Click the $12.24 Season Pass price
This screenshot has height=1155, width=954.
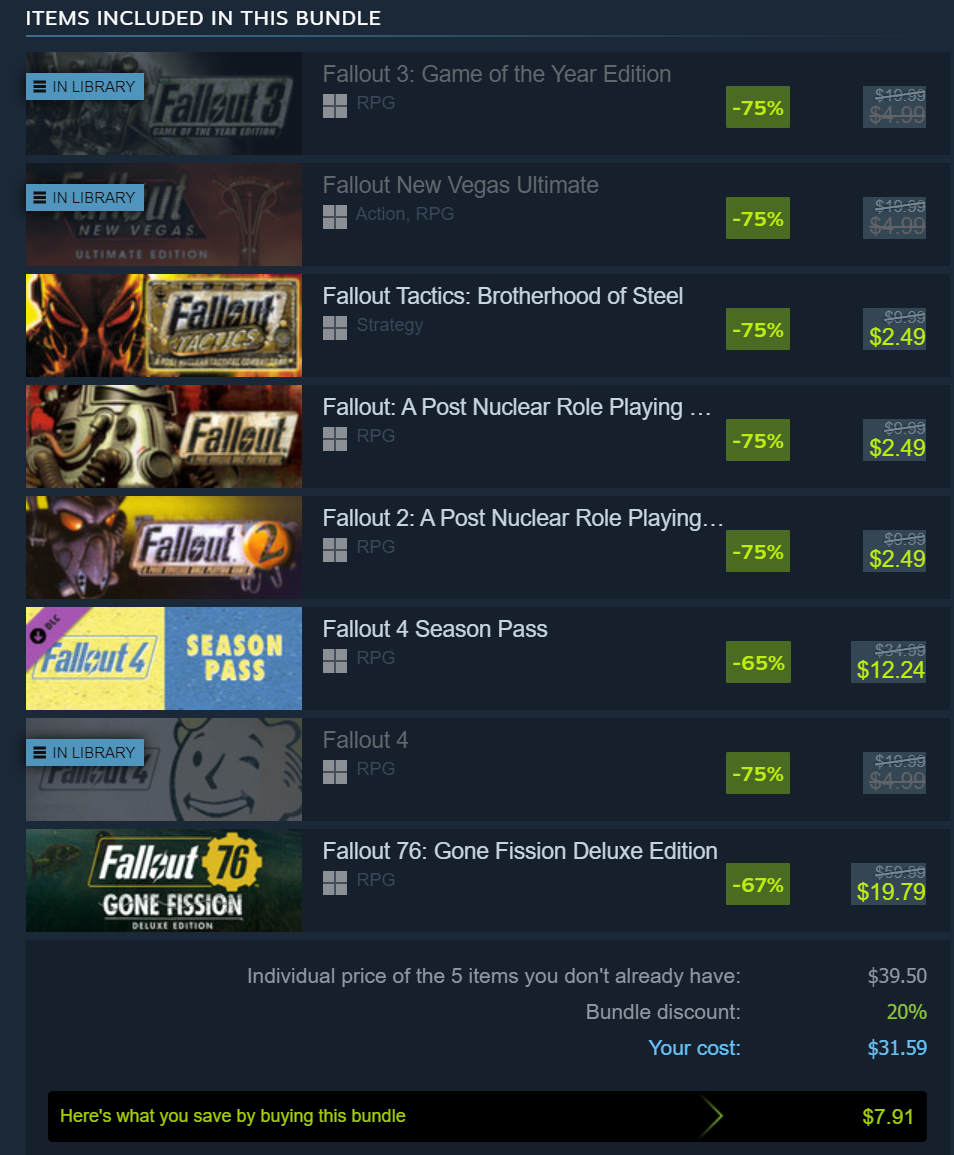890,670
